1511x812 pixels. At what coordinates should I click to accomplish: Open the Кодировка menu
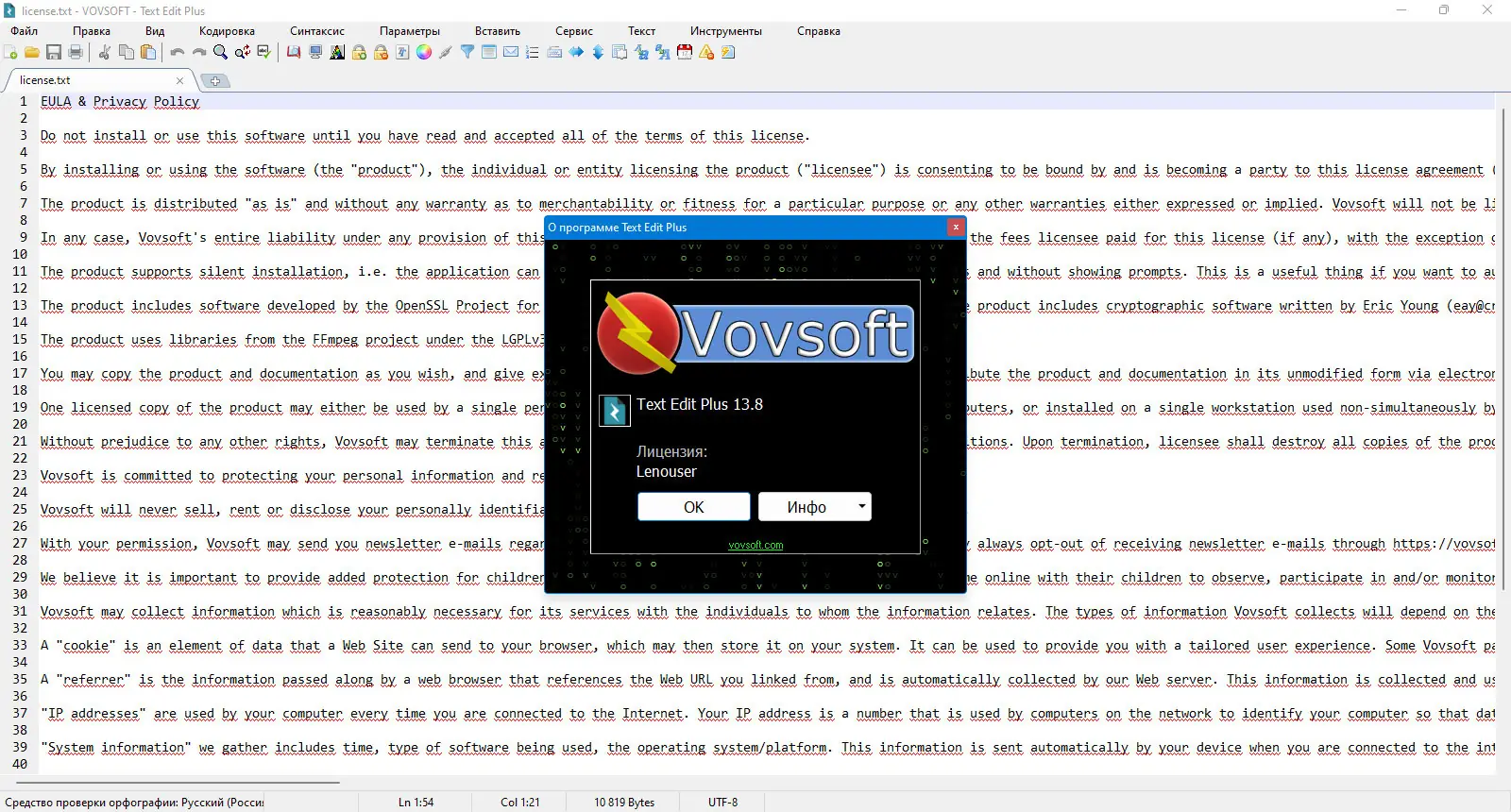[227, 31]
